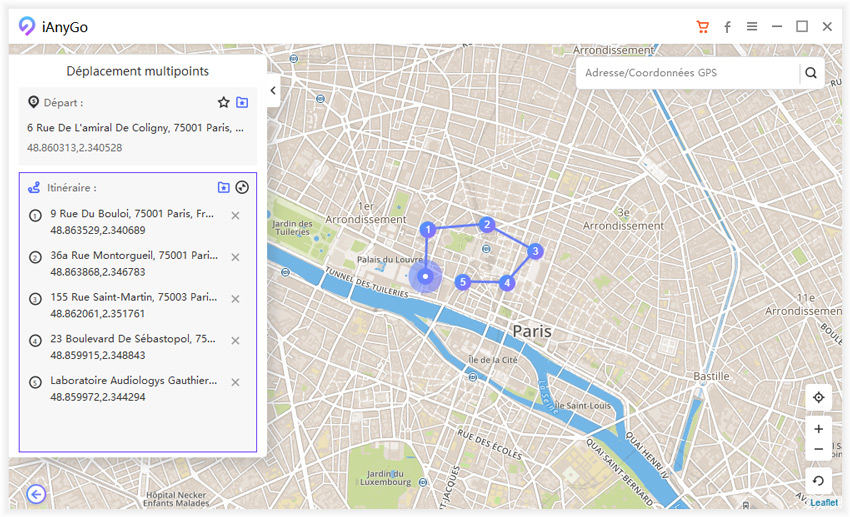Open the Leaflet attribution link
The height and width of the screenshot is (517, 850).
point(824,502)
